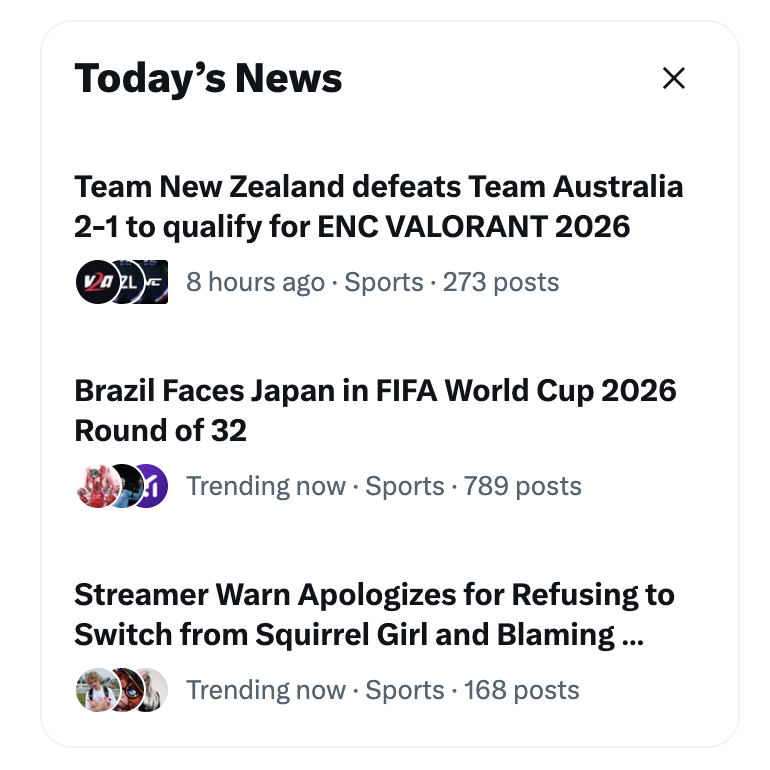
Task: Open the Brazil Faces Japan World Cup headline
Action: (x=375, y=411)
